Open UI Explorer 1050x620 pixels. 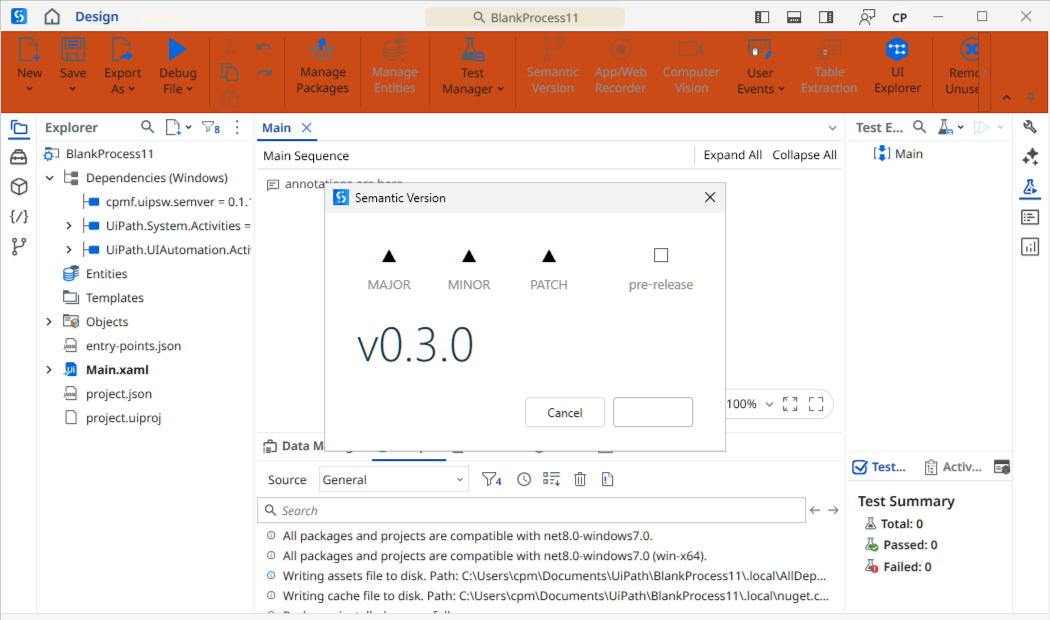[x=897, y=66]
